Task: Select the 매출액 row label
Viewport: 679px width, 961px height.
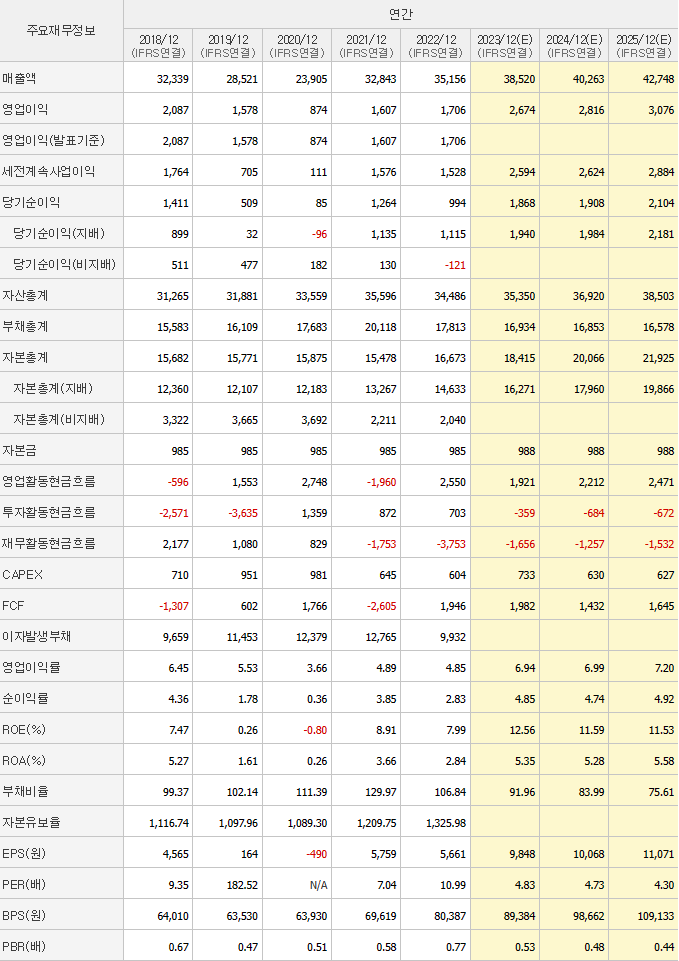Action: coord(19,78)
